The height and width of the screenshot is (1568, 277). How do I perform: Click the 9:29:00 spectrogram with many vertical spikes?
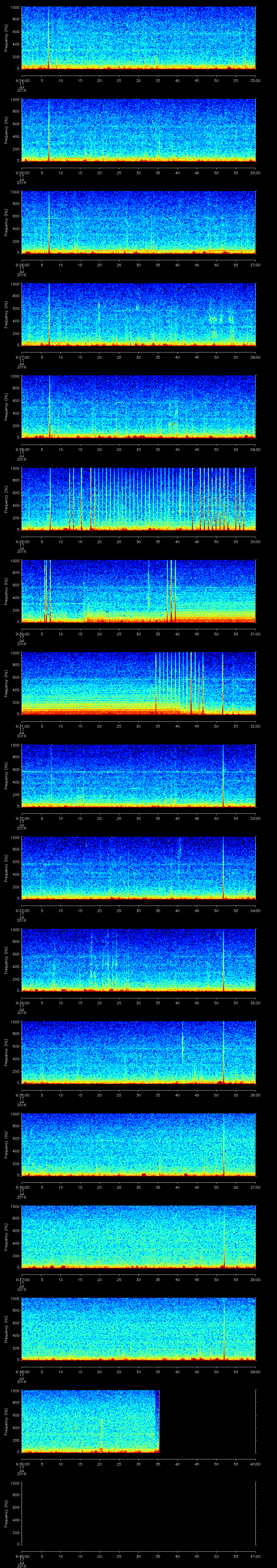pos(139,499)
